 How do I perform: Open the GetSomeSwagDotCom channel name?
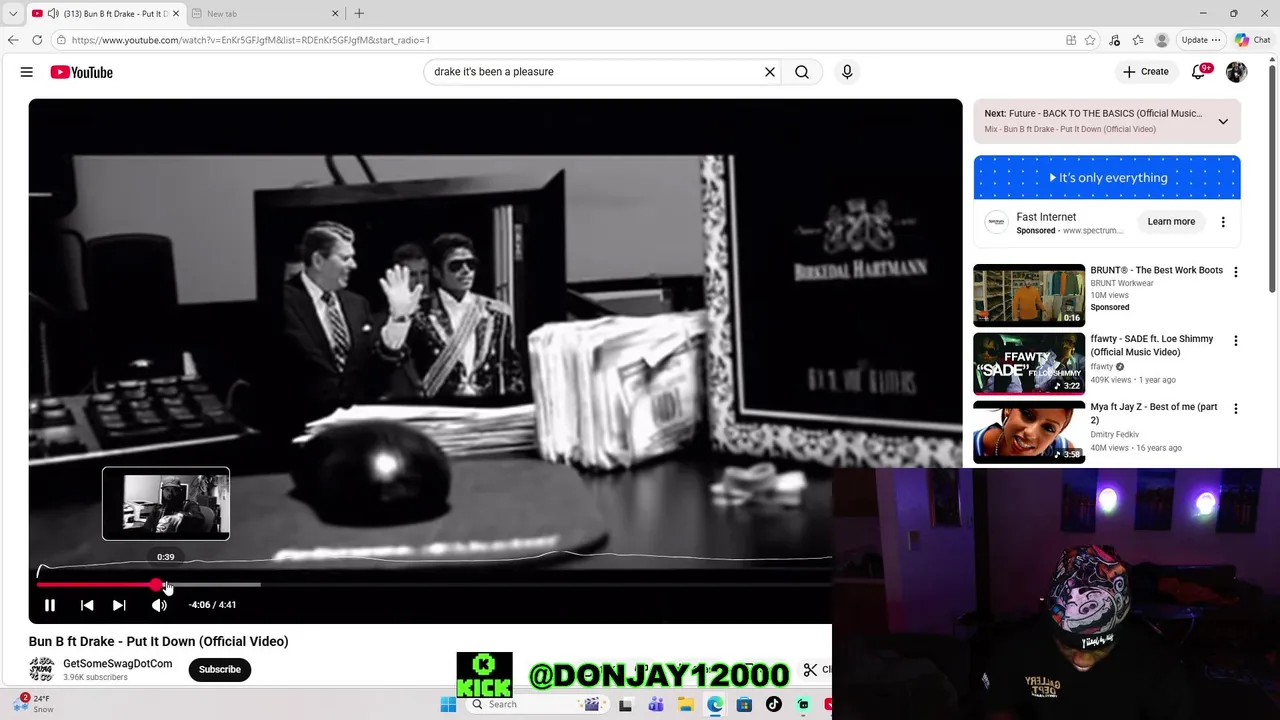(118, 664)
